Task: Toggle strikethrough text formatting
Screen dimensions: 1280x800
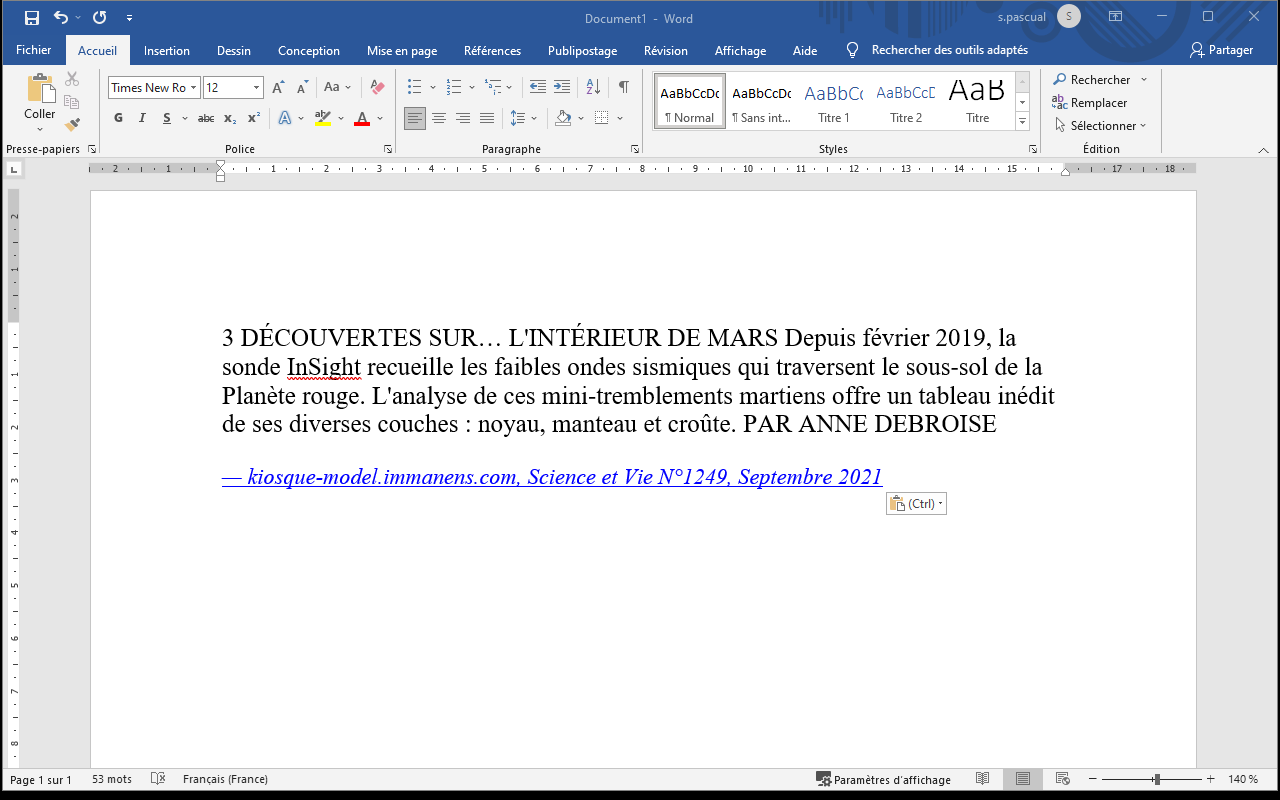Action: point(205,118)
